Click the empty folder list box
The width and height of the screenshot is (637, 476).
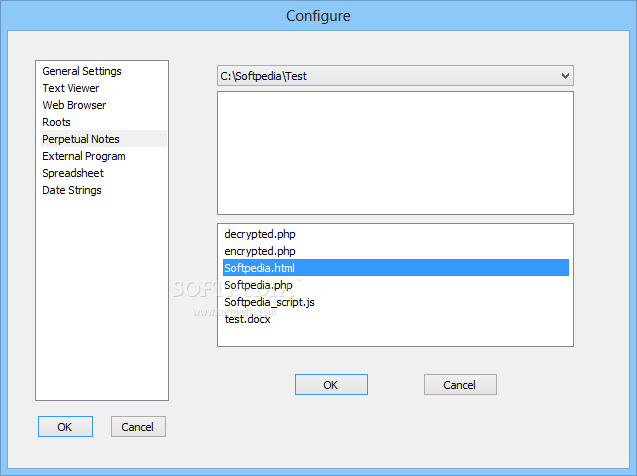[x=395, y=153]
